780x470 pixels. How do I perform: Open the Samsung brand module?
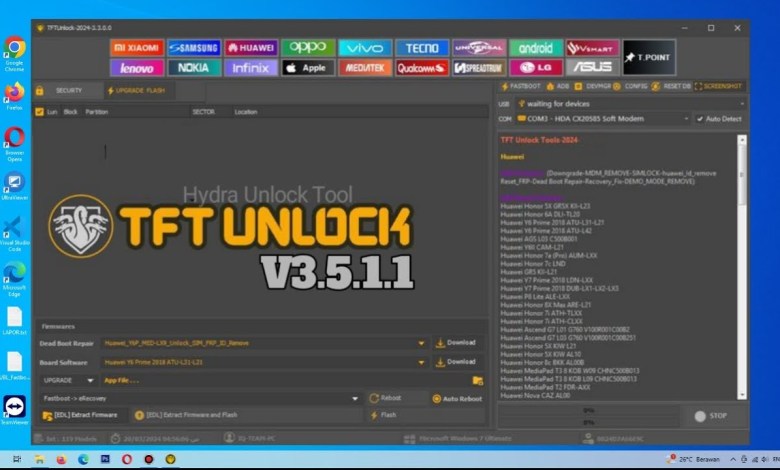tap(194, 47)
